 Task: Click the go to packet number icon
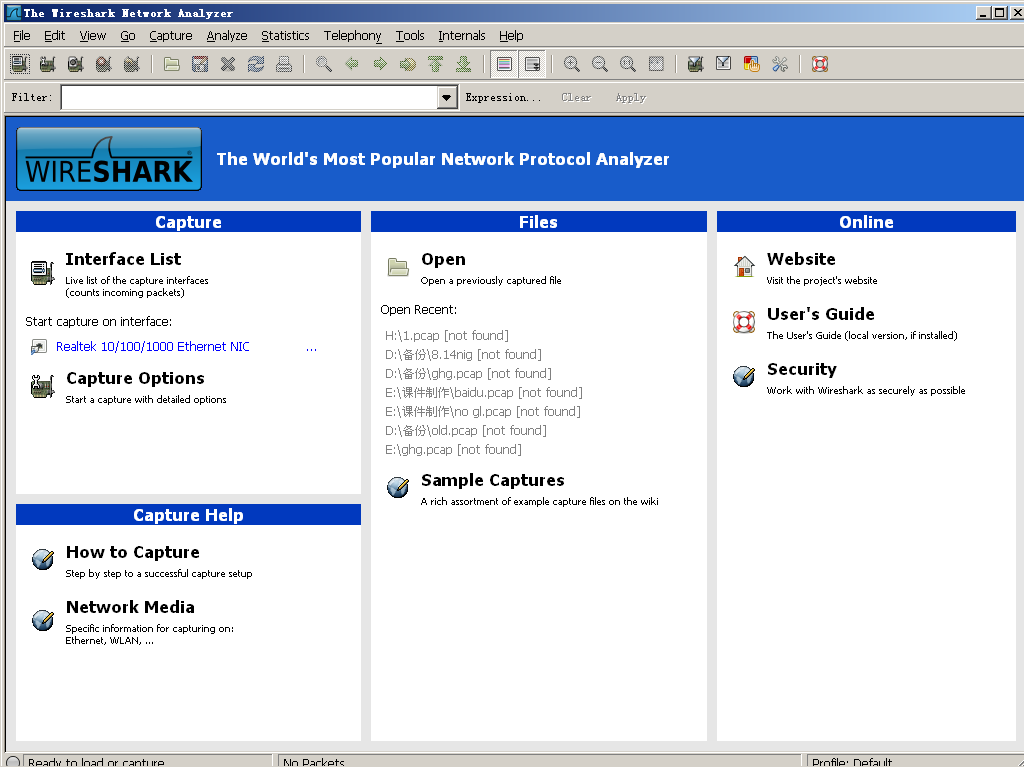[x=408, y=63]
